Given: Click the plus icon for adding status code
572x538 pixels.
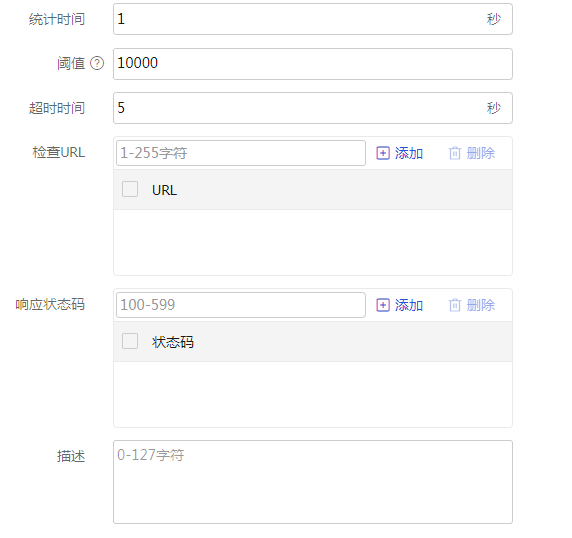Looking at the screenshot, I should [x=383, y=305].
